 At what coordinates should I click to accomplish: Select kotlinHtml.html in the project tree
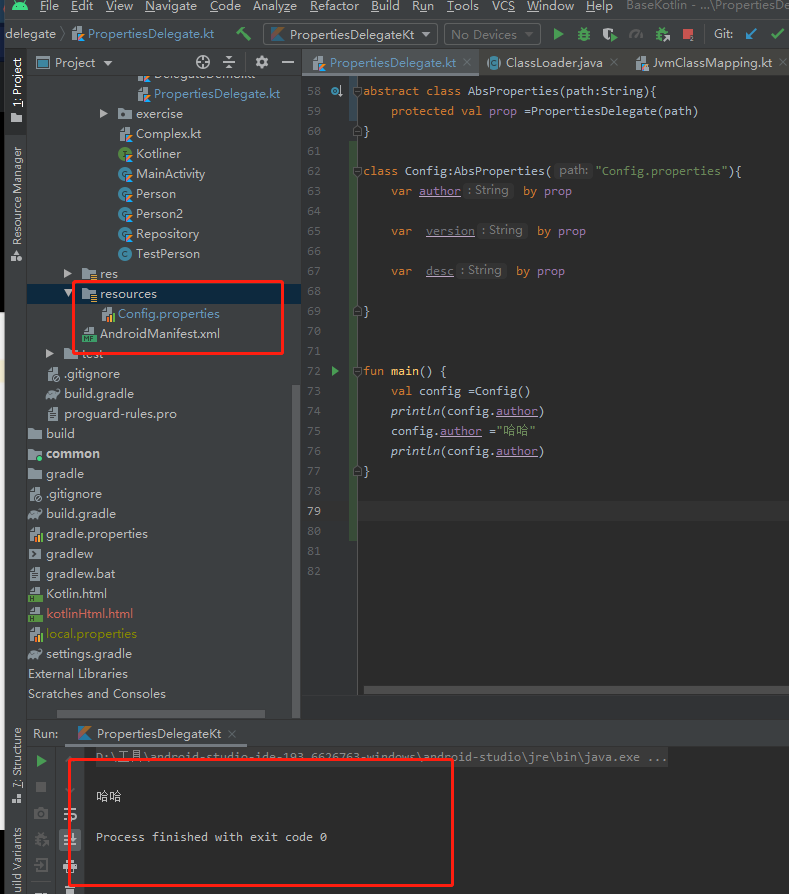81,613
